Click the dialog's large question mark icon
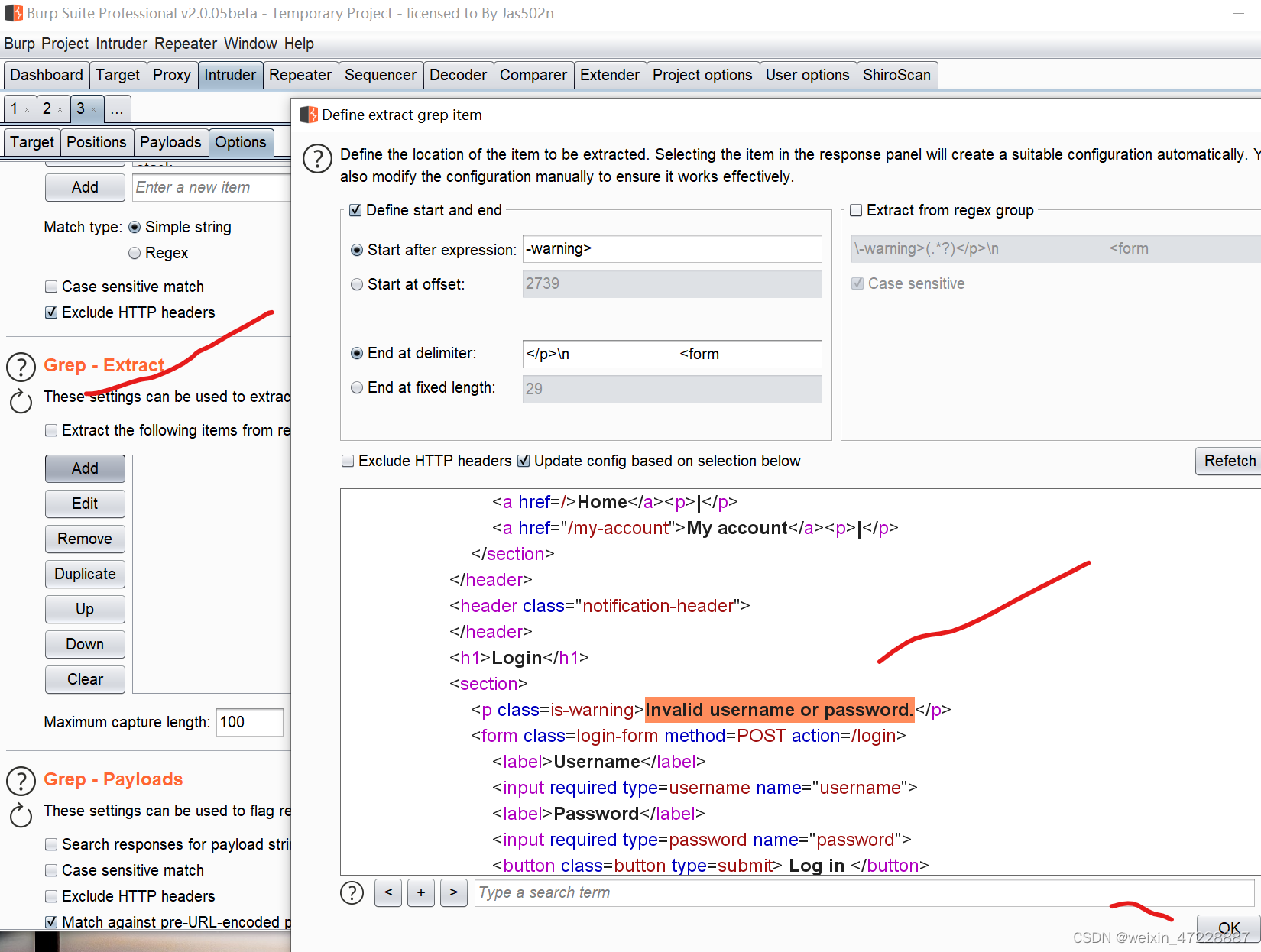Image resolution: width=1261 pixels, height=952 pixels. (317, 159)
